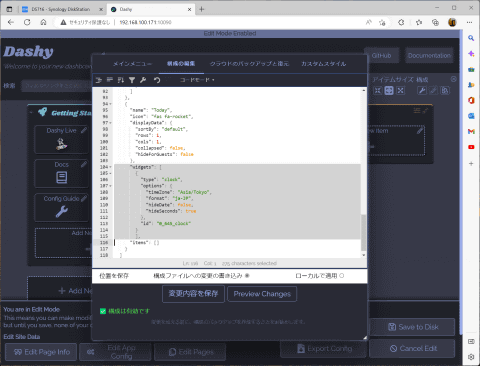Select large item size icon

tap(400, 90)
